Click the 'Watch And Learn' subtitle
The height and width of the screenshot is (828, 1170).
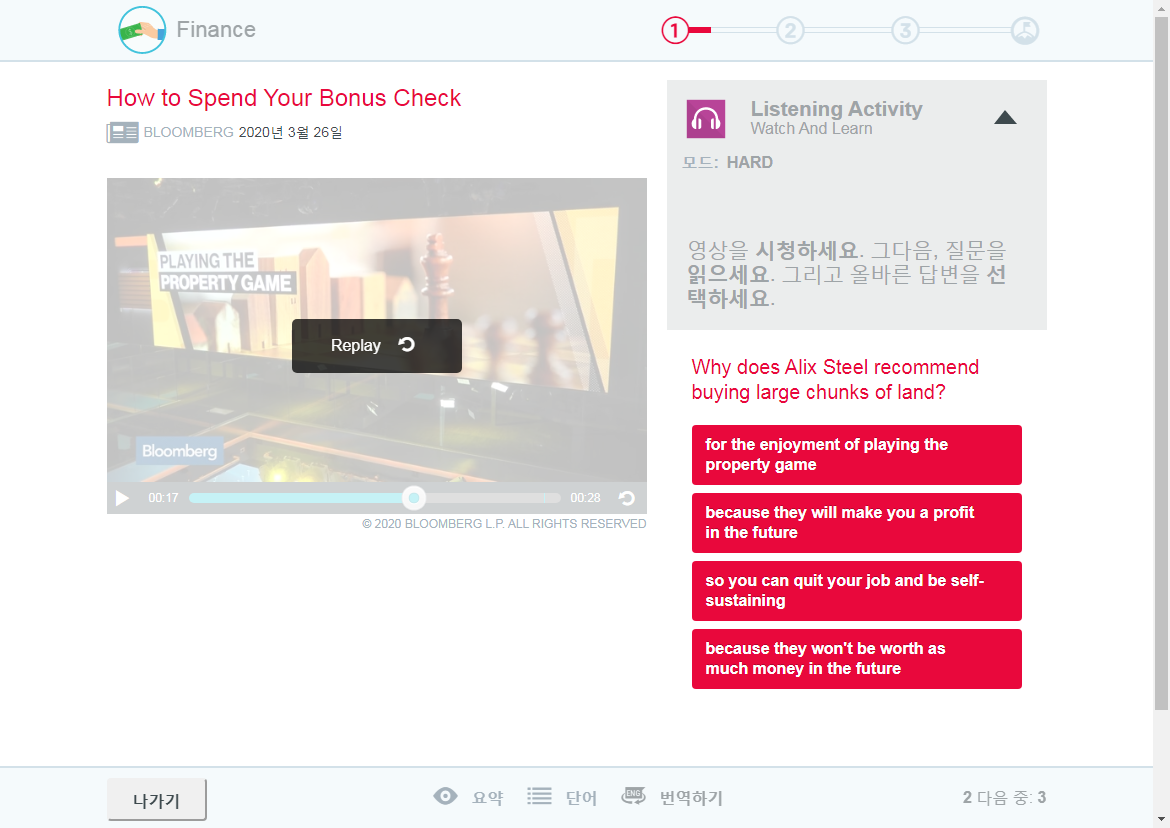point(811,128)
